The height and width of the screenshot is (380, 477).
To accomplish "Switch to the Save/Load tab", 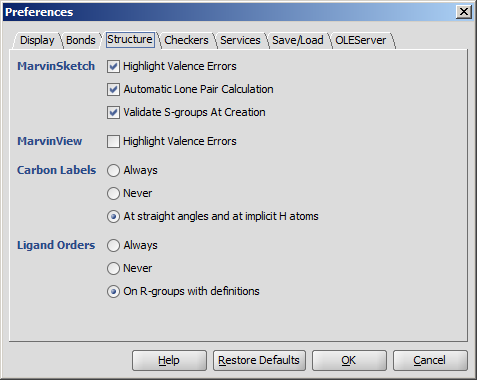I will pos(298,40).
